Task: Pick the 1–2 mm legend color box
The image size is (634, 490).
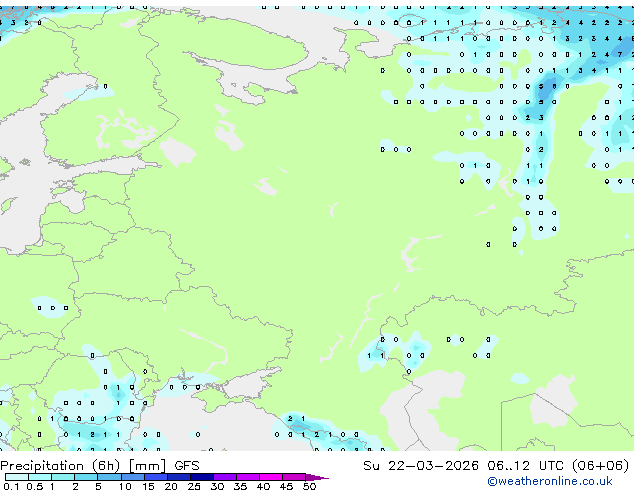Action: [63, 477]
